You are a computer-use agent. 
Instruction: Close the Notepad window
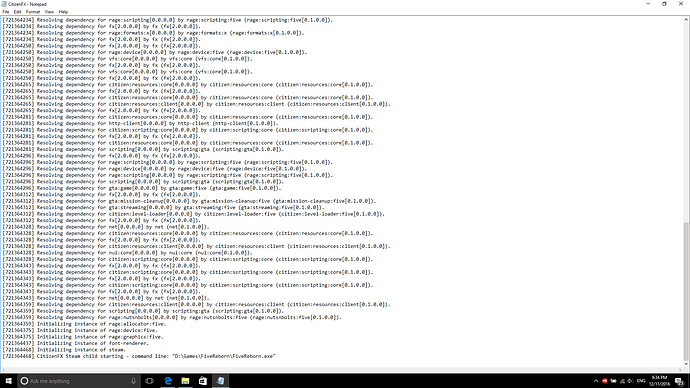coord(681,4)
